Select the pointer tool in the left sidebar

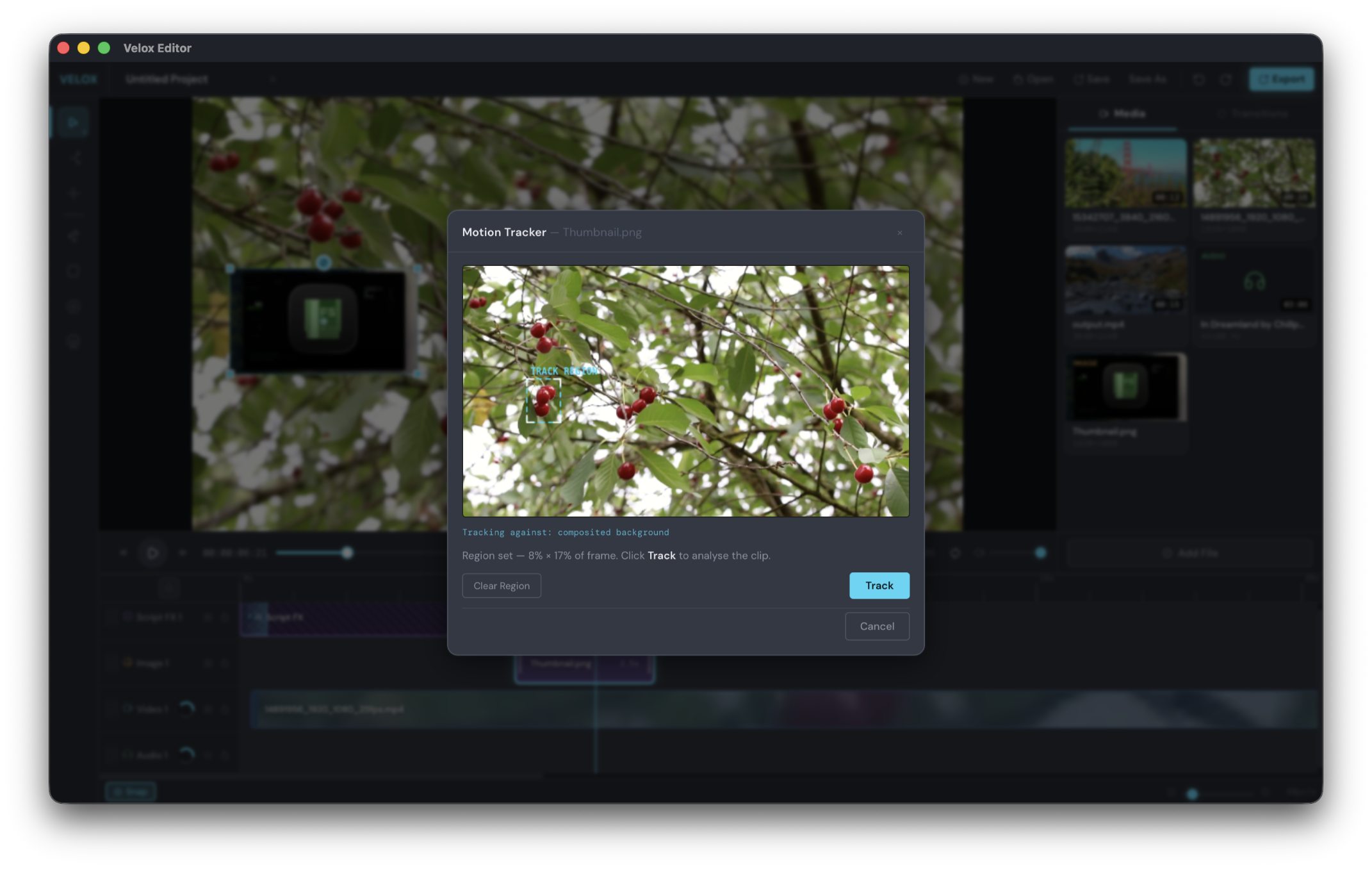[x=72, y=122]
